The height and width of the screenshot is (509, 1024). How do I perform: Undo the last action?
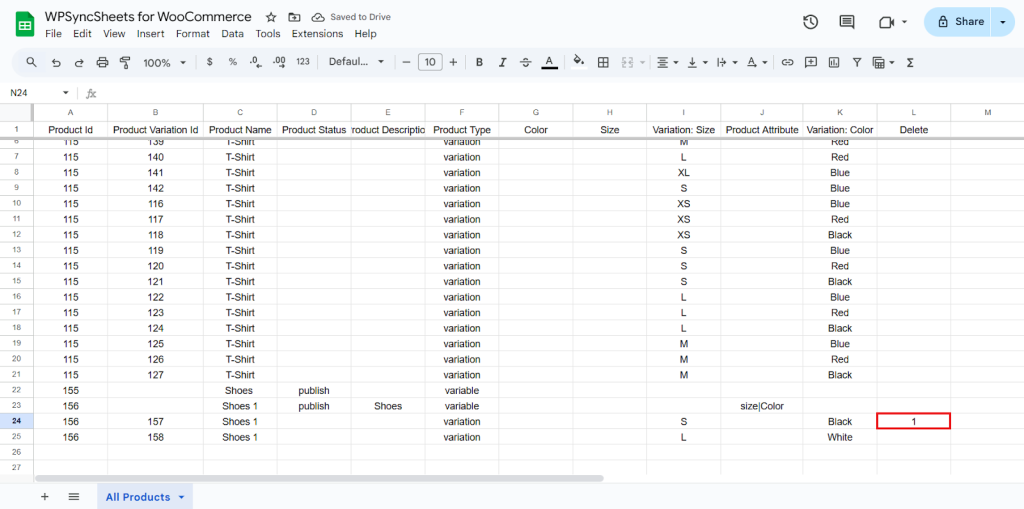(56, 63)
